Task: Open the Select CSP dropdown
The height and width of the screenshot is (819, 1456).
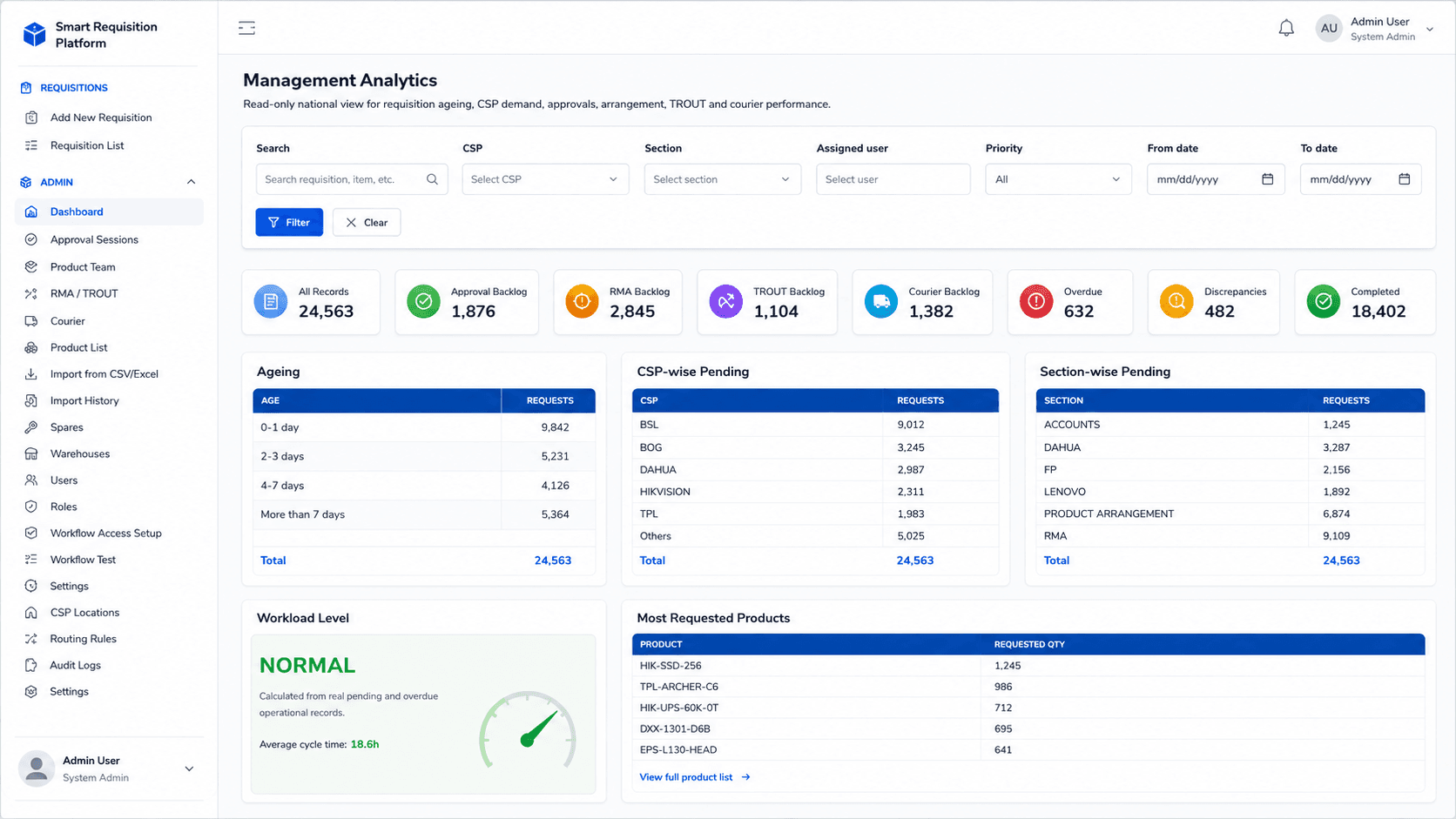Action: coord(545,179)
